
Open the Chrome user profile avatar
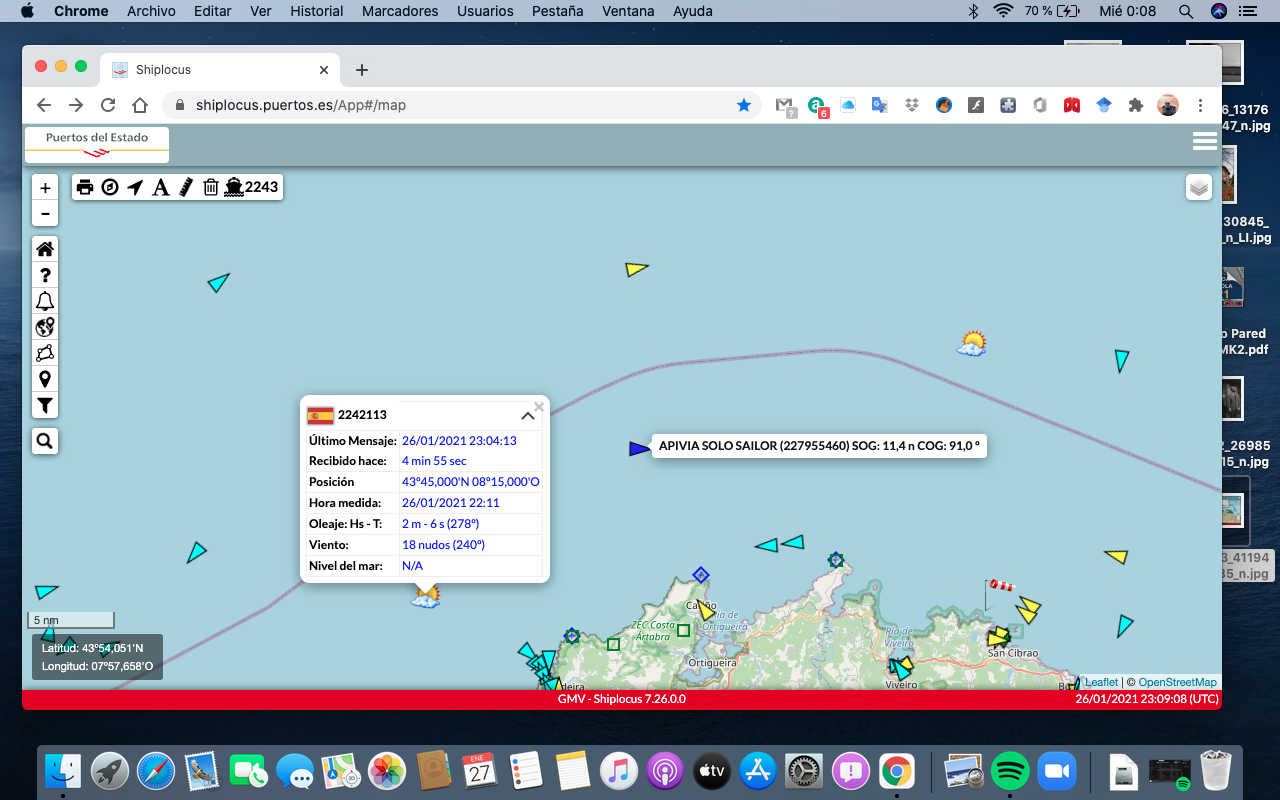1168,105
